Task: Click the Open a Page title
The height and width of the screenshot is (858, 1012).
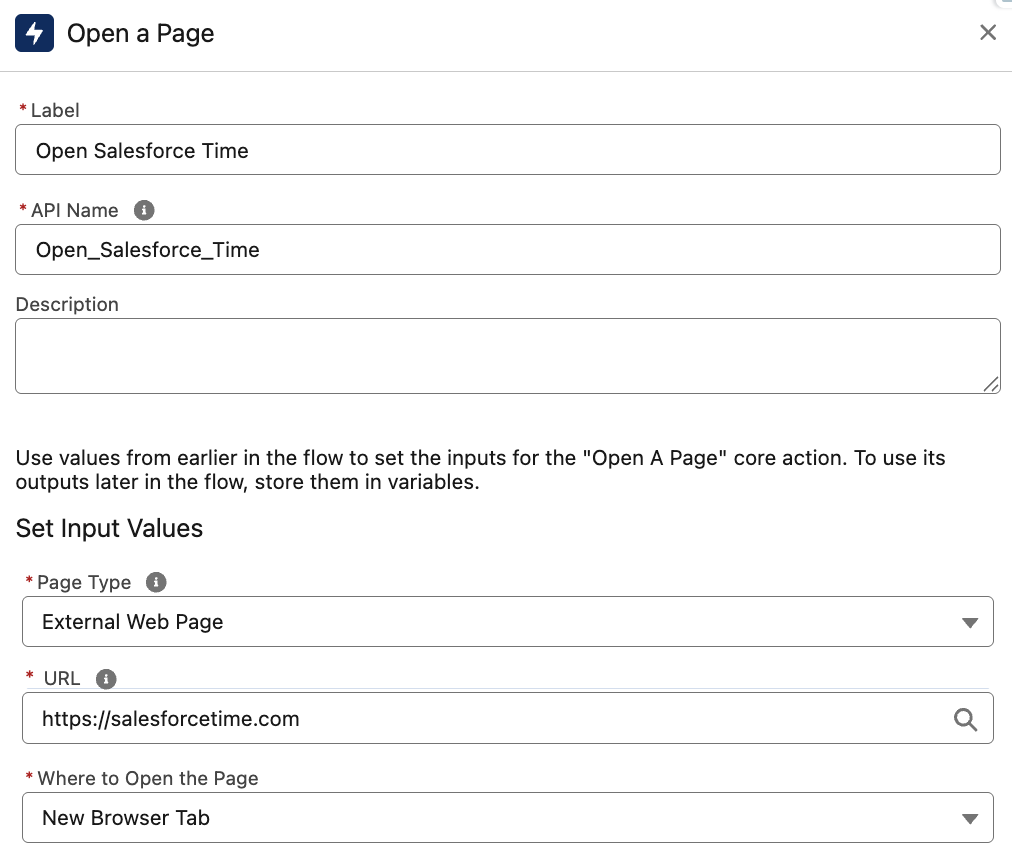Action: coord(140,33)
